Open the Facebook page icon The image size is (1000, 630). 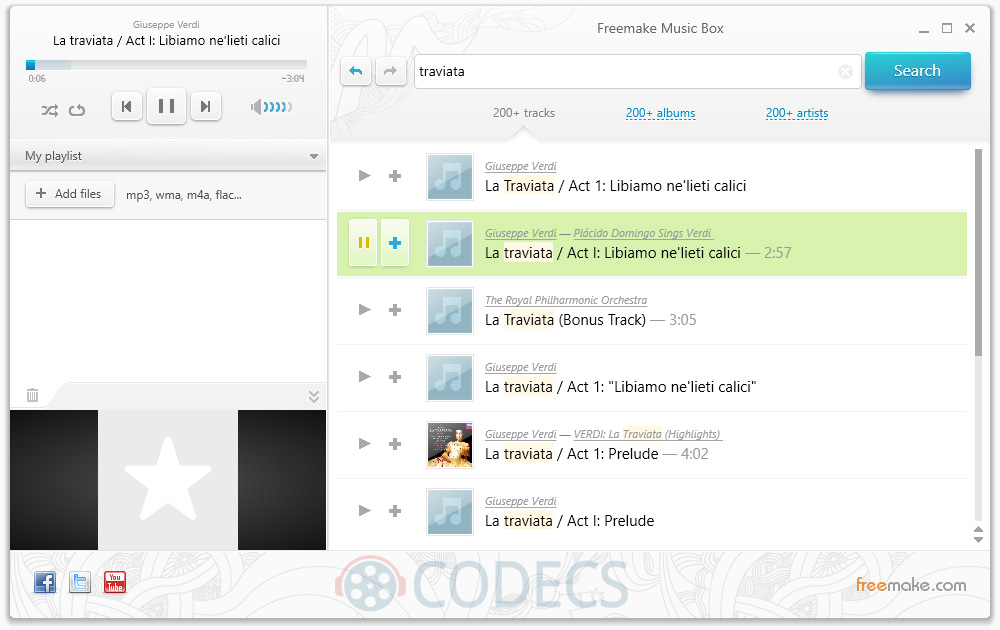[45, 582]
